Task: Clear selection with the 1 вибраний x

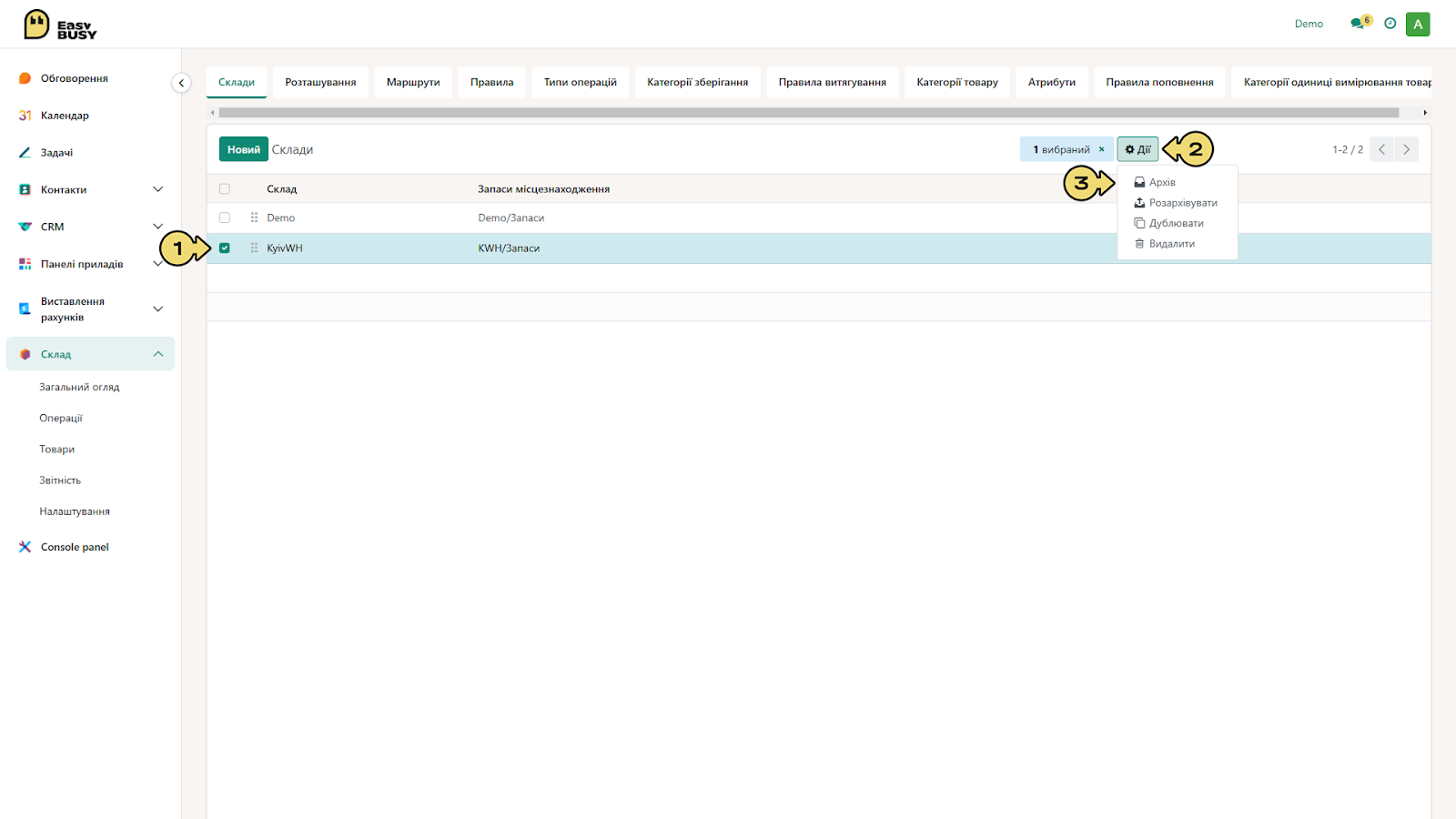Action: click(1101, 149)
